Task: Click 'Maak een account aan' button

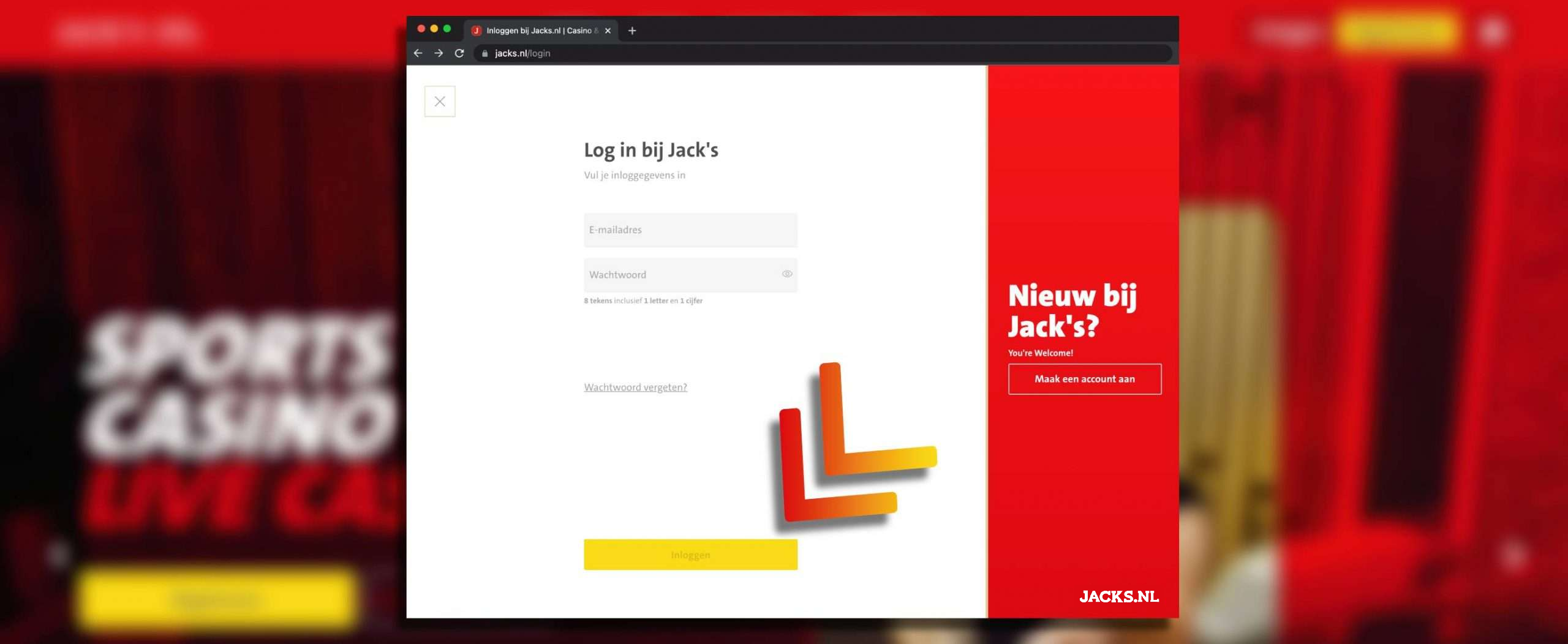Action: point(1085,379)
